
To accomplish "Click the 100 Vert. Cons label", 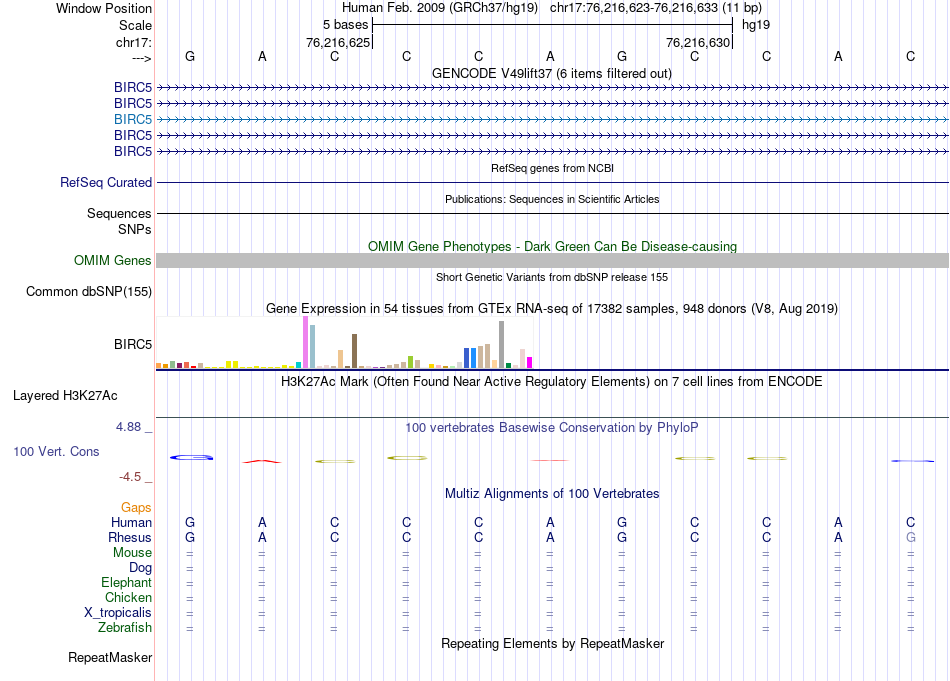I will [x=56, y=451].
